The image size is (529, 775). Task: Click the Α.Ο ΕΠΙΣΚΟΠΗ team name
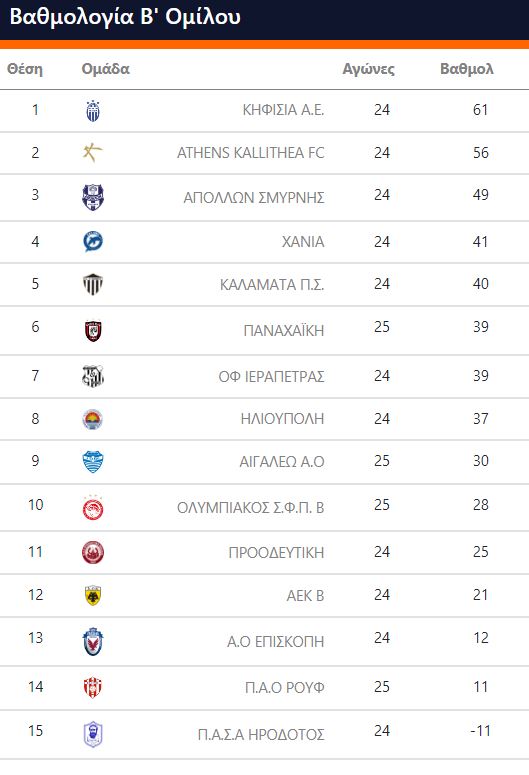click(276, 642)
